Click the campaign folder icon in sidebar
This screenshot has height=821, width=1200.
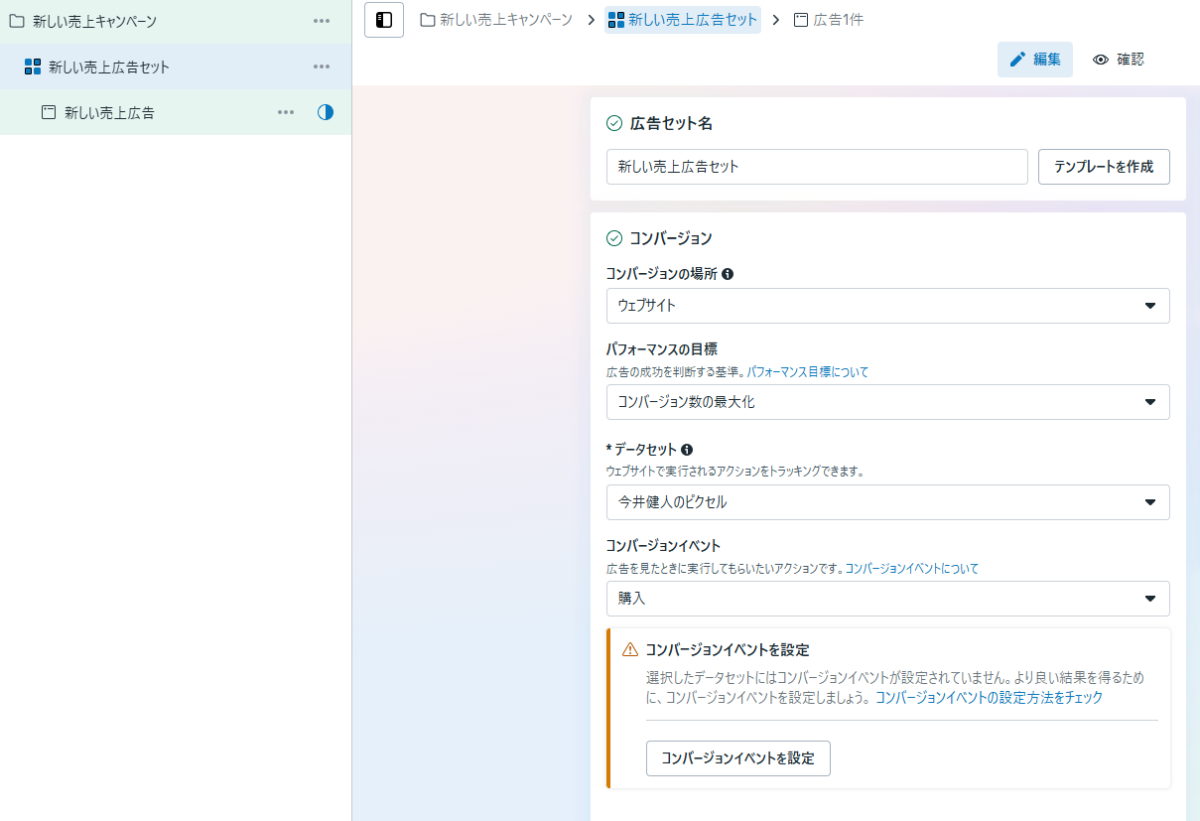coord(17,21)
